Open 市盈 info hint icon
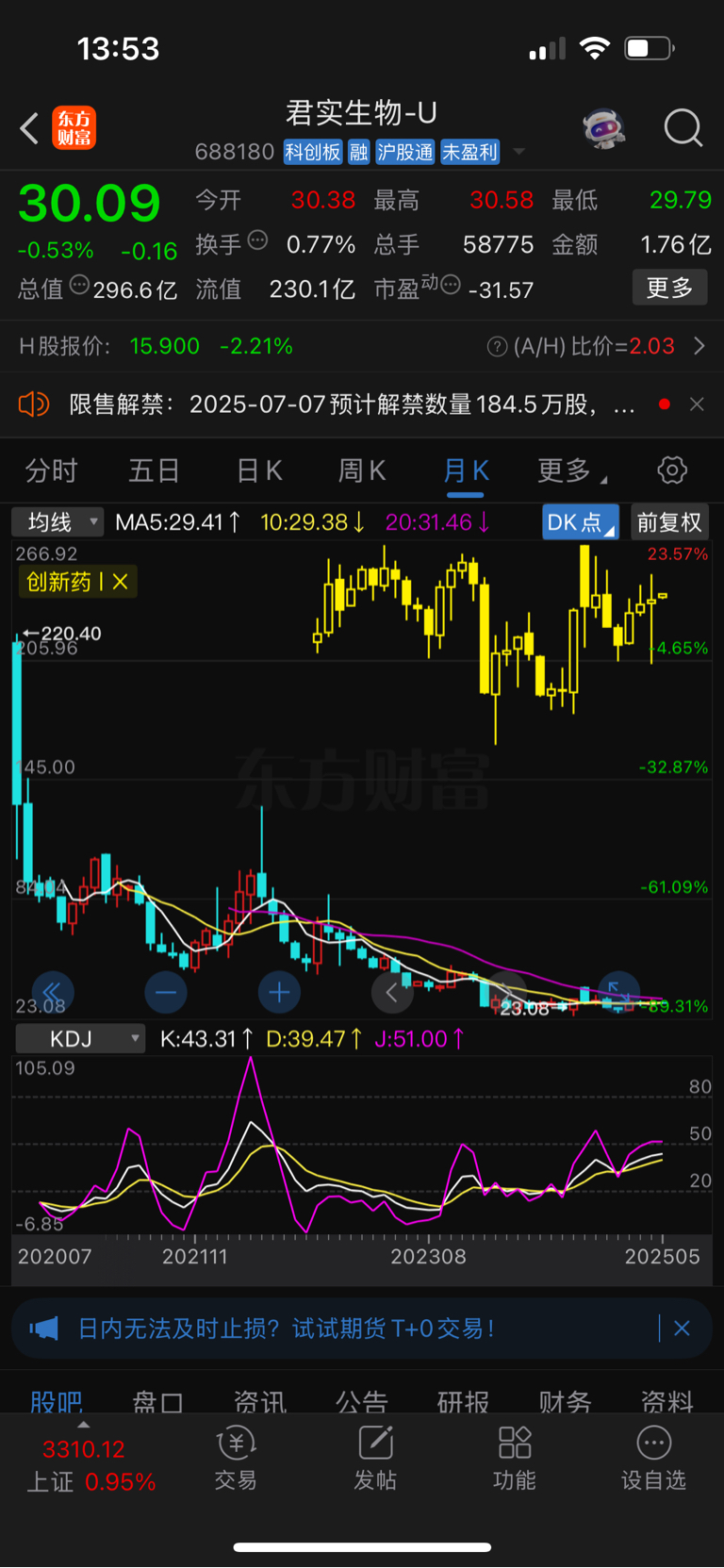This screenshot has width=724, height=1568. [x=451, y=285]
